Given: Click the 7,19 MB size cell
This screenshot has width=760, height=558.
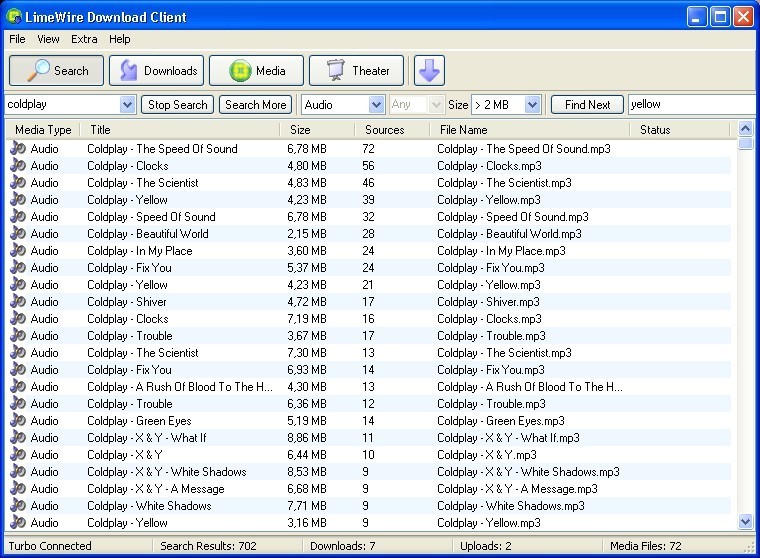Looking at the screenshot, I should (307, 319).
